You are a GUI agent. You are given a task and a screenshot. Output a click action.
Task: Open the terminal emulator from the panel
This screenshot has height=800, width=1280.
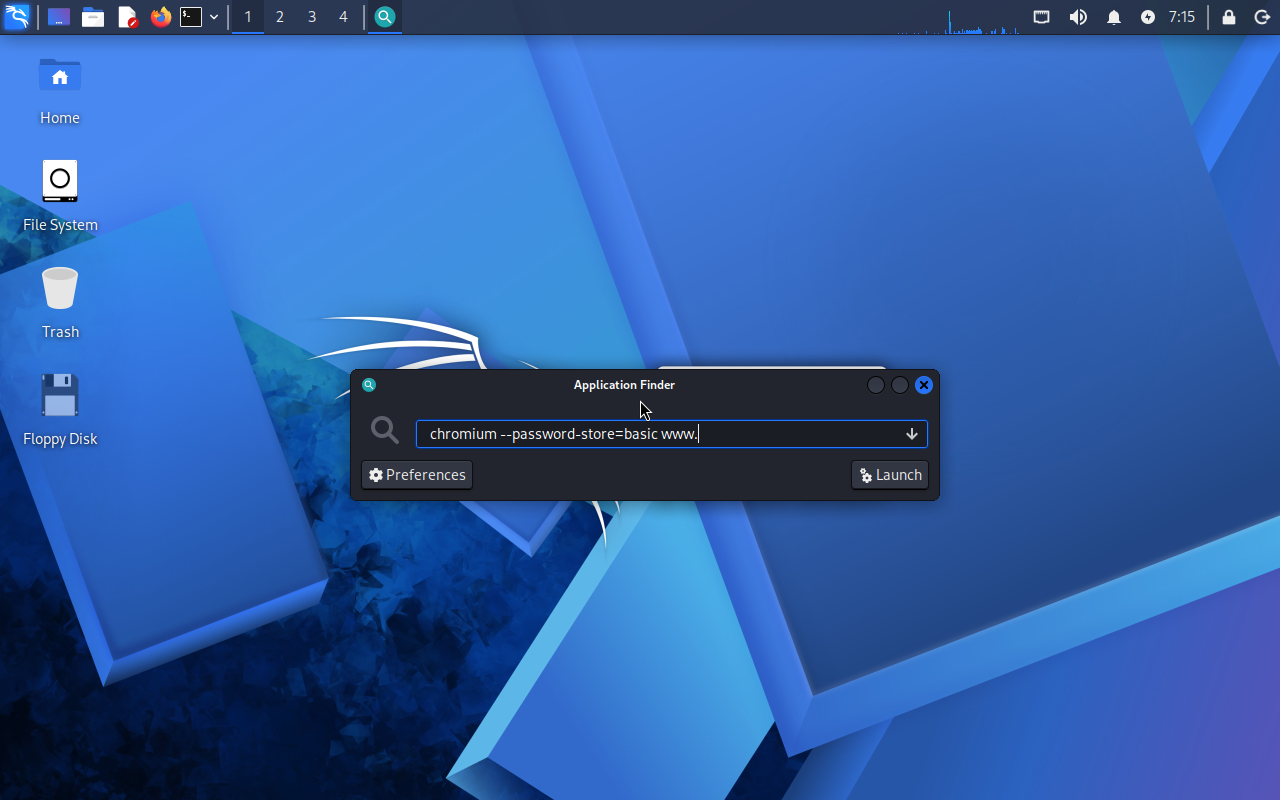tap(191, 17)
